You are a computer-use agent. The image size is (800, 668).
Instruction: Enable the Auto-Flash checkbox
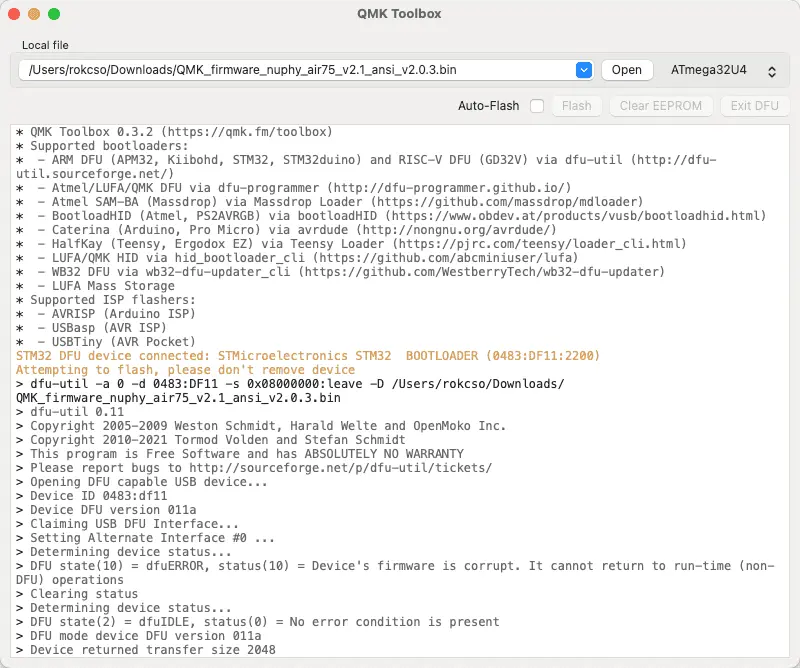coord(537,106)
